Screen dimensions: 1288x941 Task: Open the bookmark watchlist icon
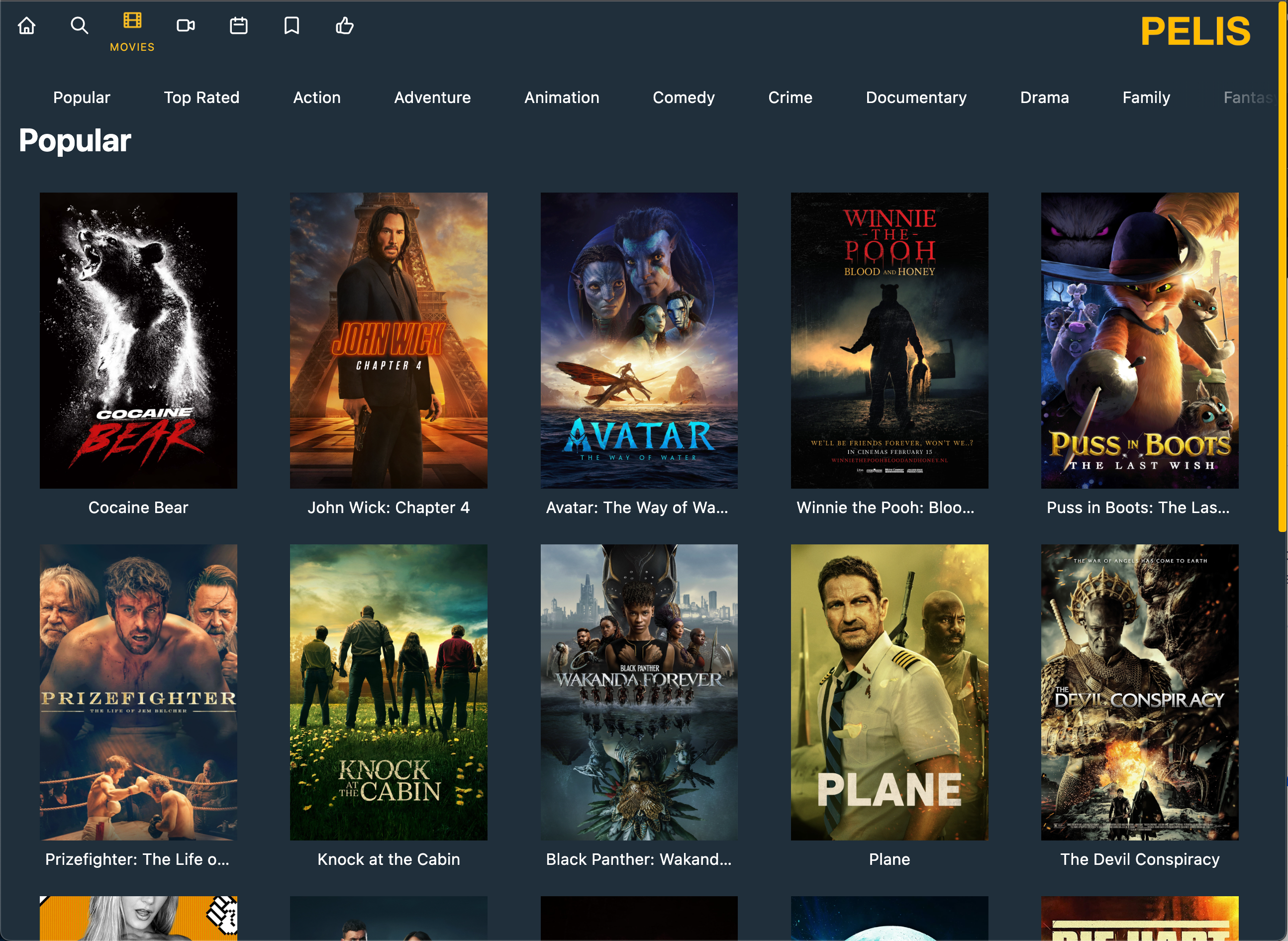click(292, 26)
